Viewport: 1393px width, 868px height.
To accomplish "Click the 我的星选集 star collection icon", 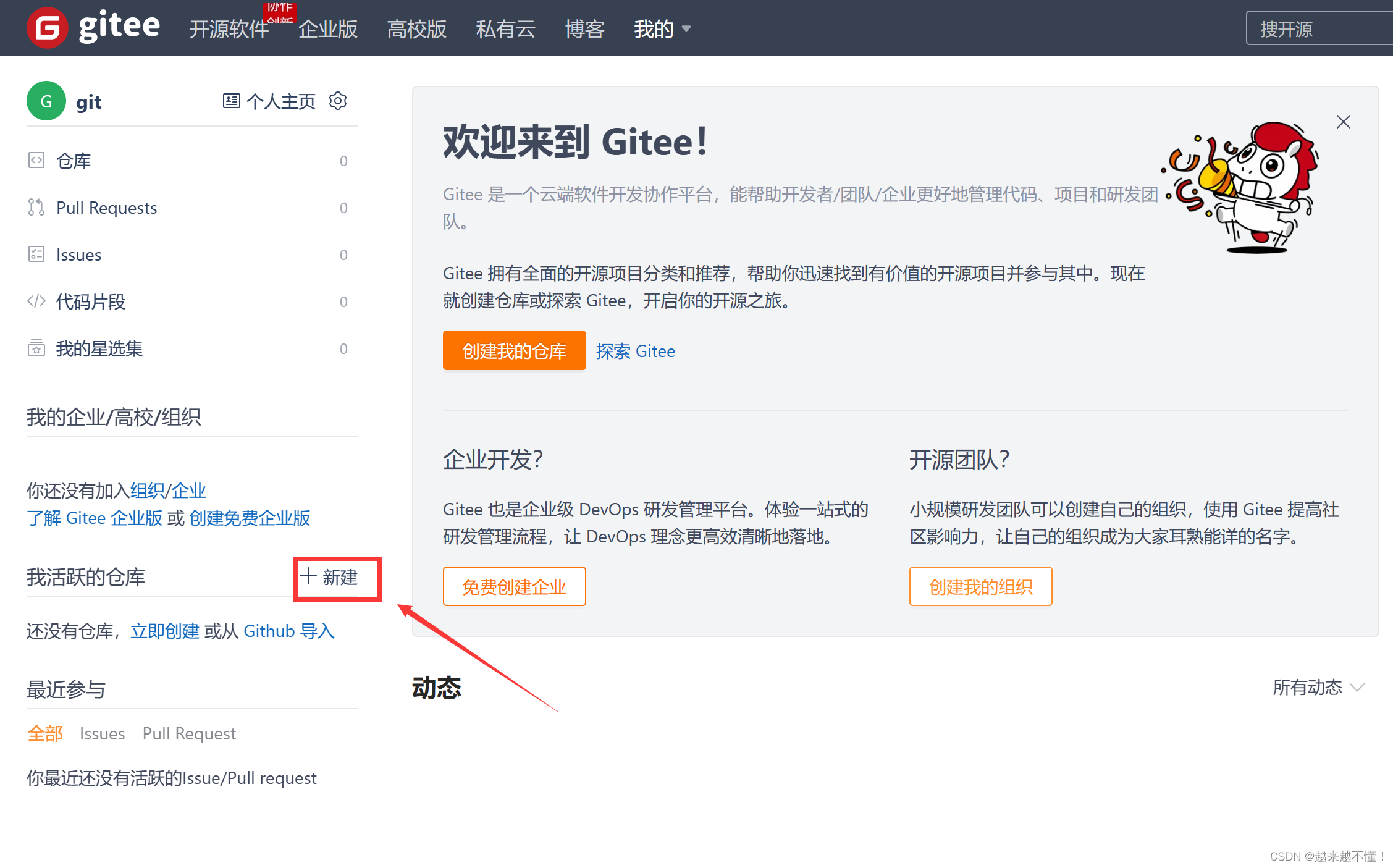I will (x=36, y=348).
